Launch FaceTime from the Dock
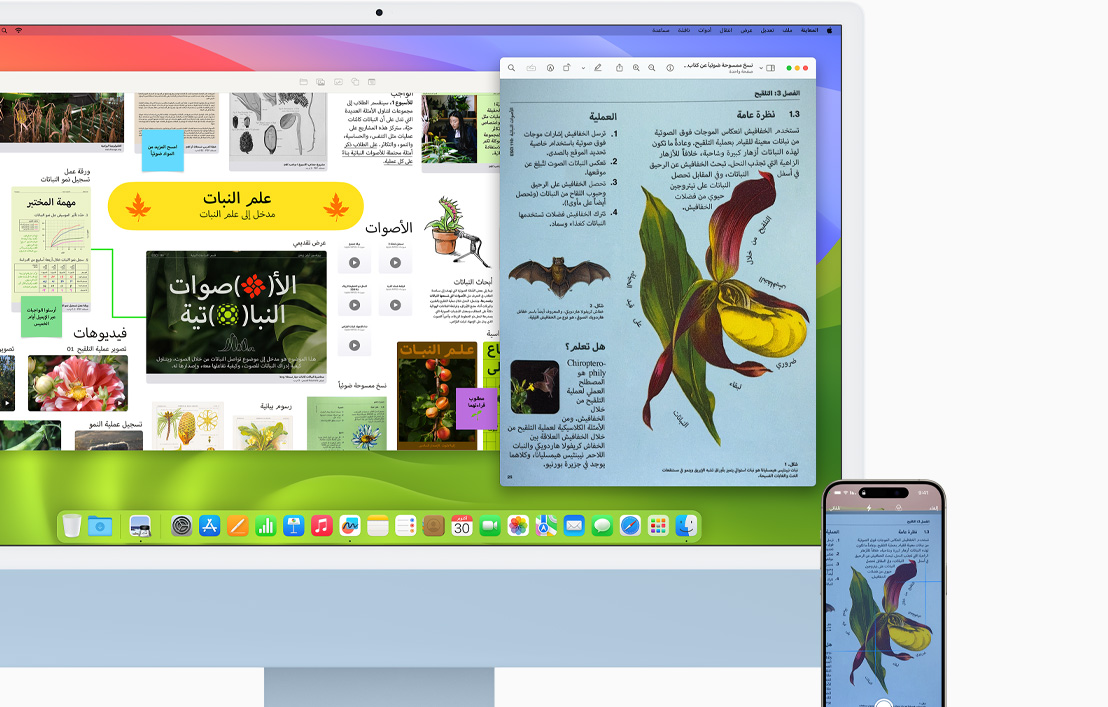Image resolution: width=1108 pixels, height=707 pixels. [490, 526]
